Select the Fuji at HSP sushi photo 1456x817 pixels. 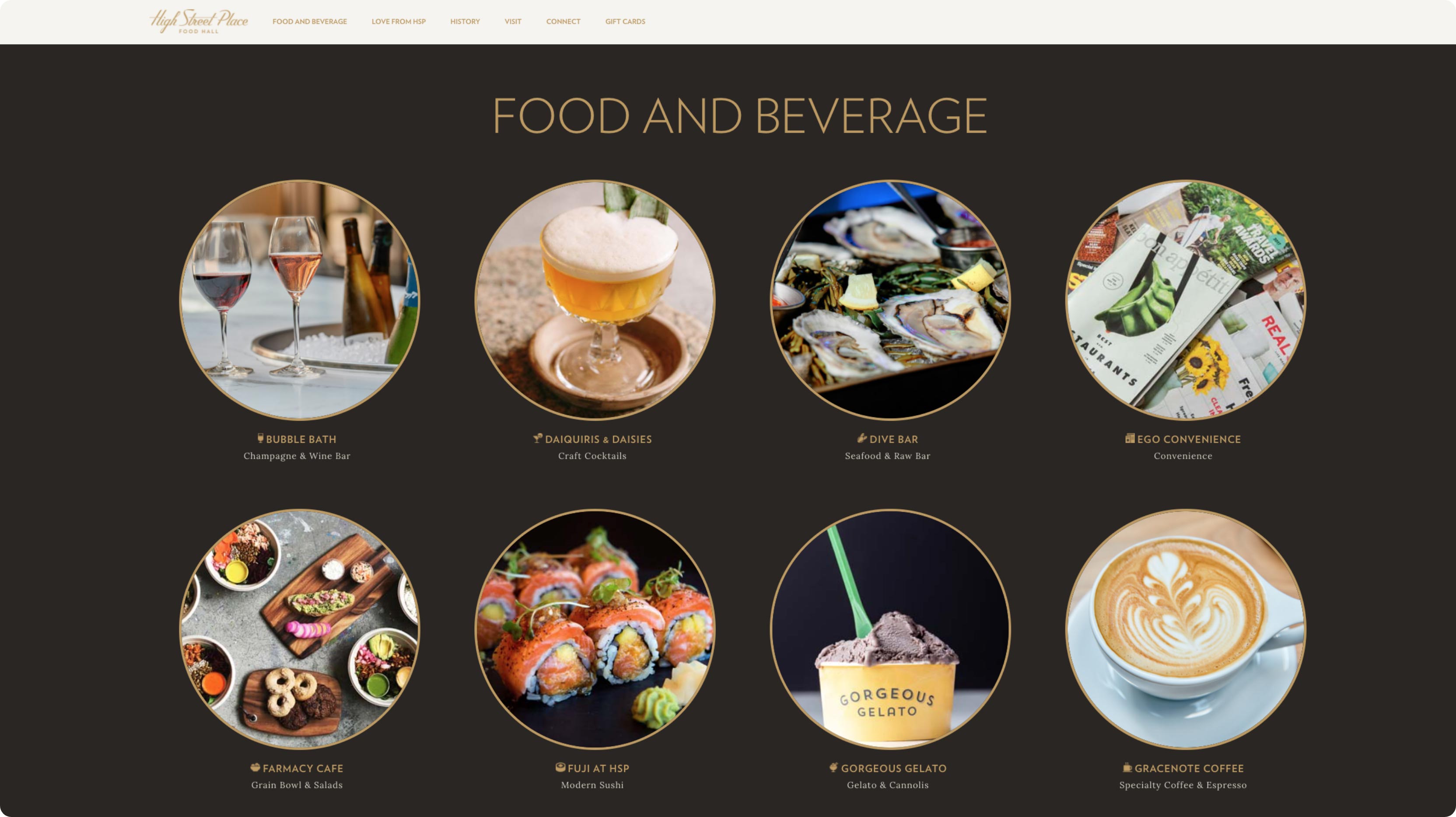[595, 629]
